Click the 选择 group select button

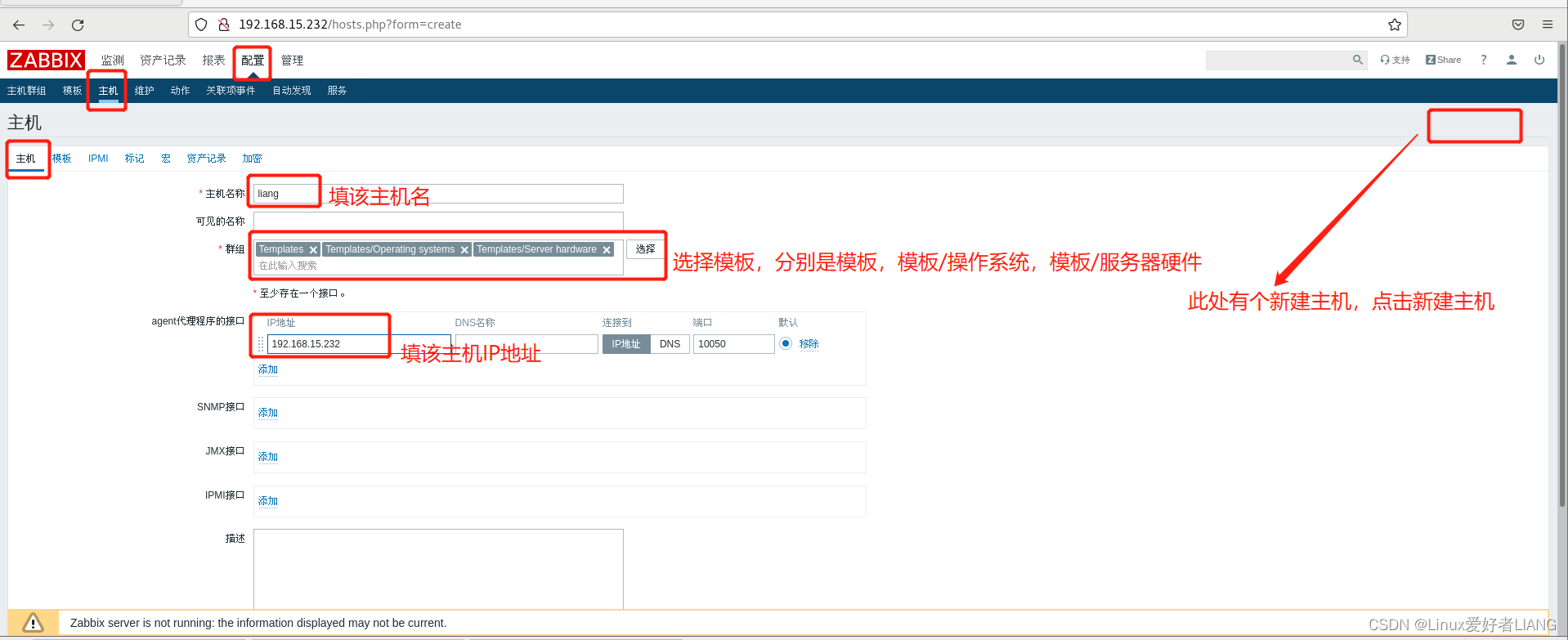pyautogui.click(x=646, y=249)
